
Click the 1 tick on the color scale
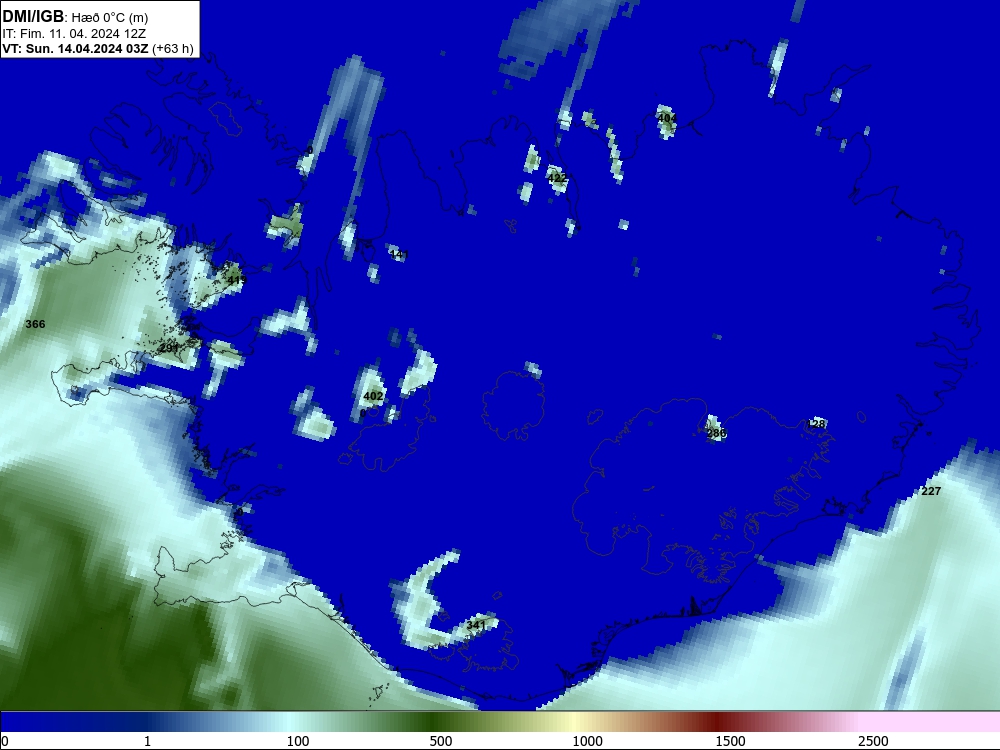coord(147,741)
